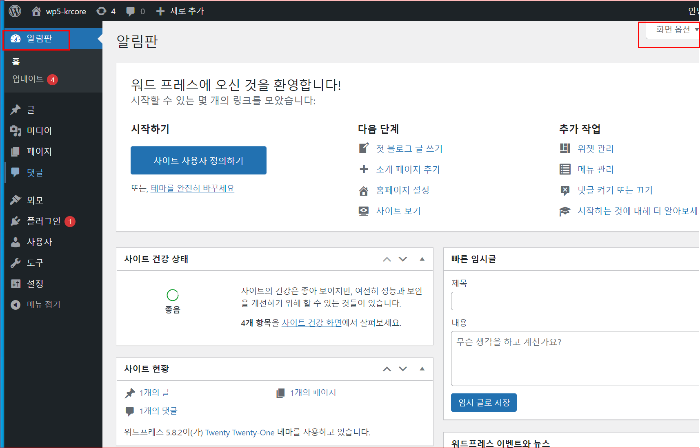Click the comment toggle icon beside 댓글 켜기
The image size is (700, 448).
point(565,191)
